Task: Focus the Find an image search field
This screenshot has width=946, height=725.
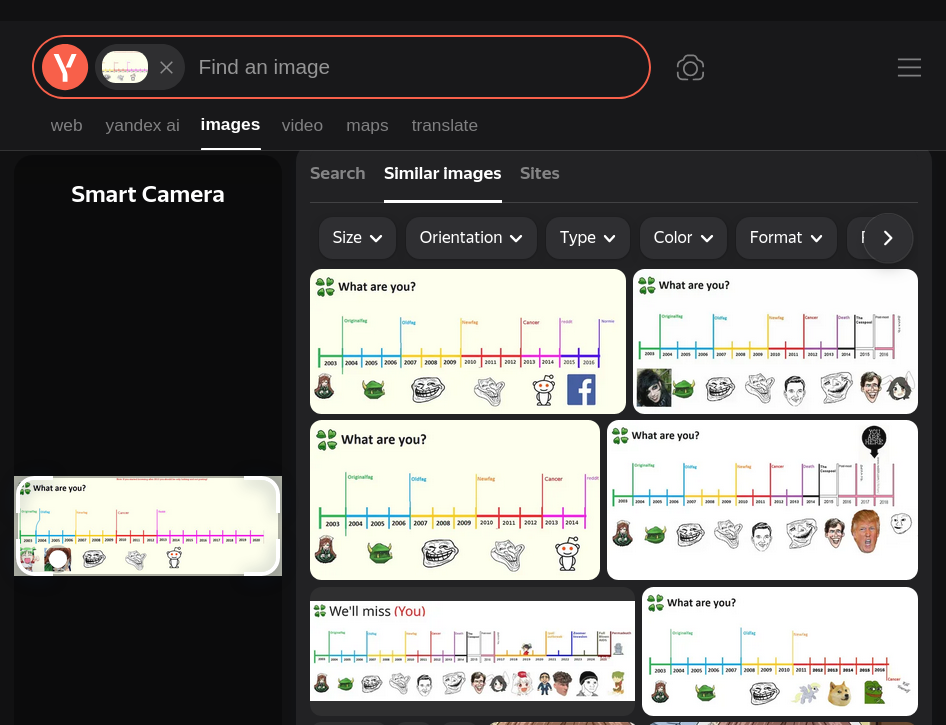Action: click(416, 67)
